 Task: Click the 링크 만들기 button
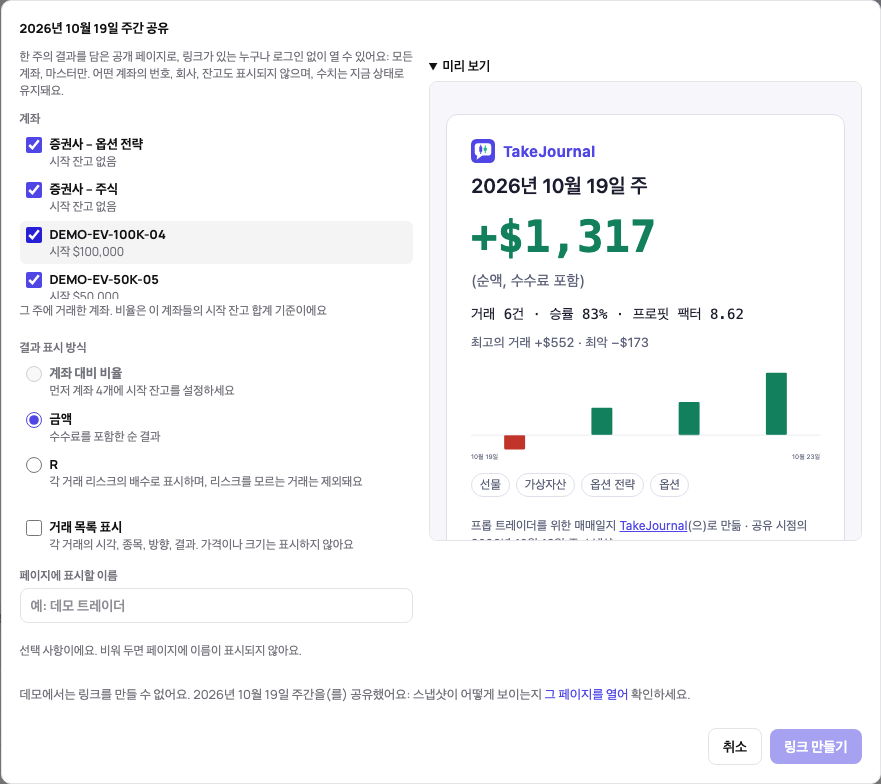tap(815, 746)
